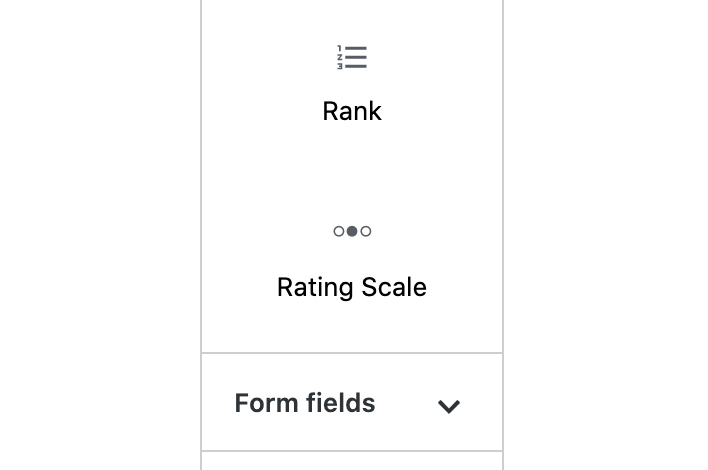Click the Rating Scale three-dots icon
Image resolution: width=708 pixels, height=470 pixels.
pos(352,231)
